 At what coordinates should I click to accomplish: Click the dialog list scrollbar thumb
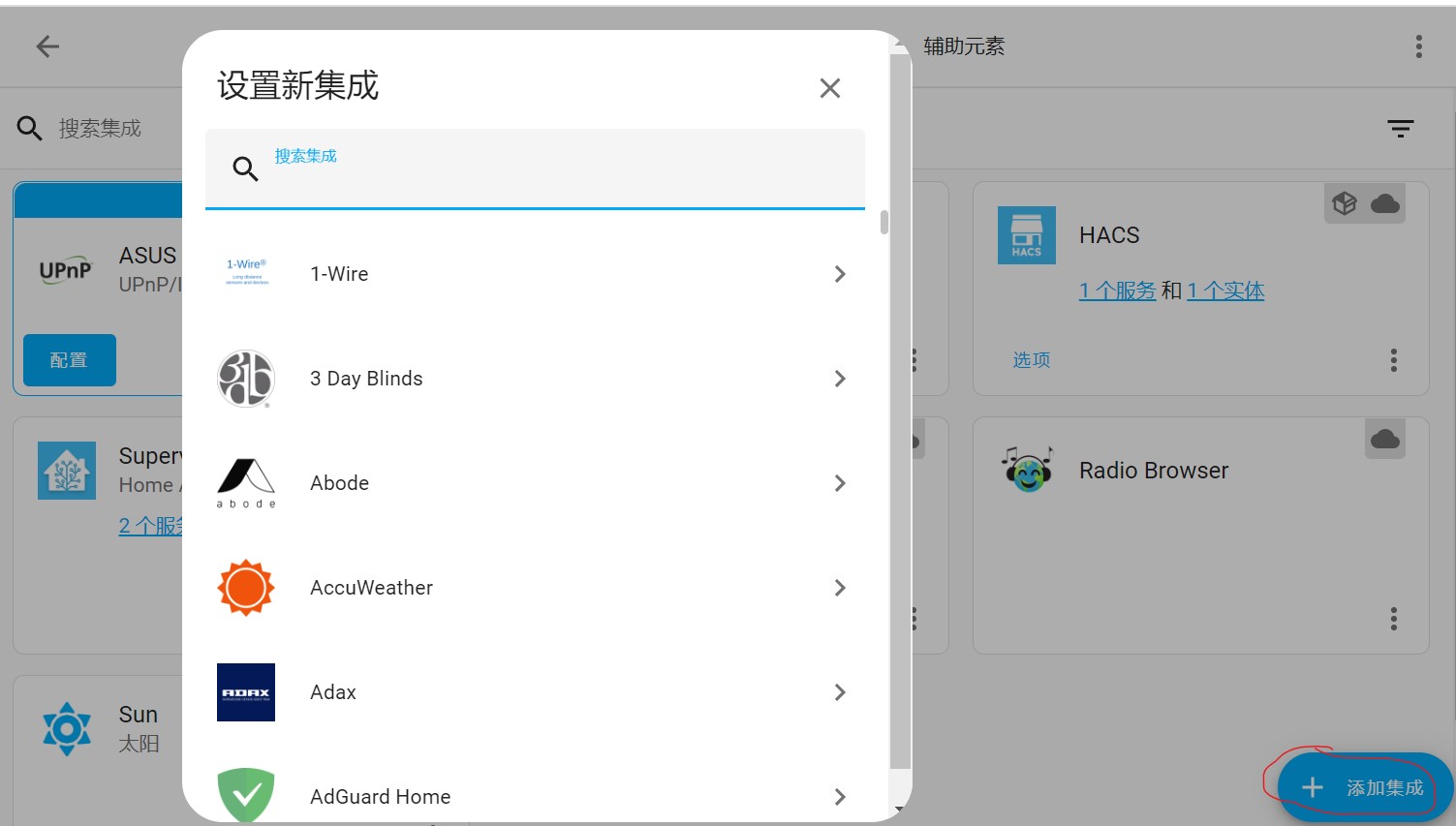tap(883, 222)
